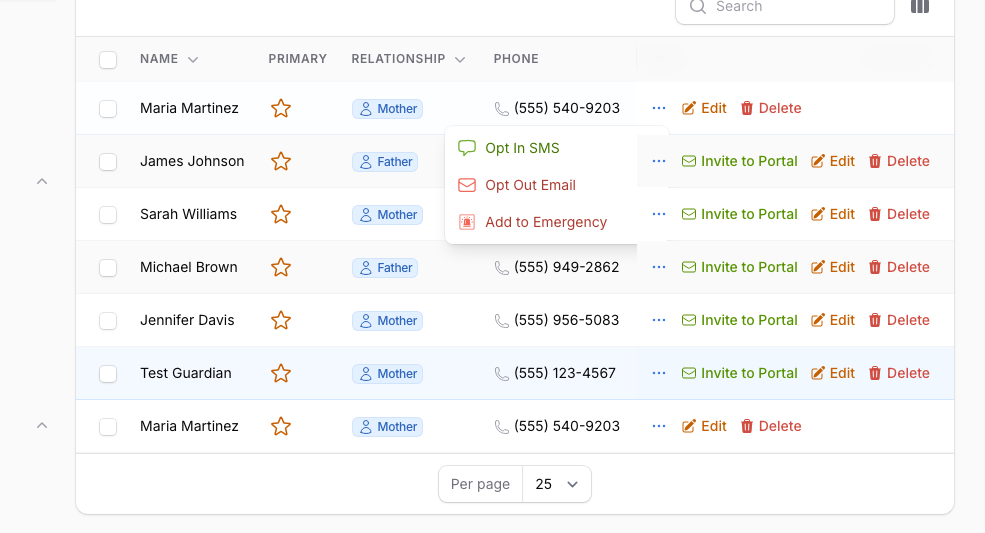This screenshot has width=985, height=533.
Task: Open the column toggle icon beside Search
Action: point(920,6)
